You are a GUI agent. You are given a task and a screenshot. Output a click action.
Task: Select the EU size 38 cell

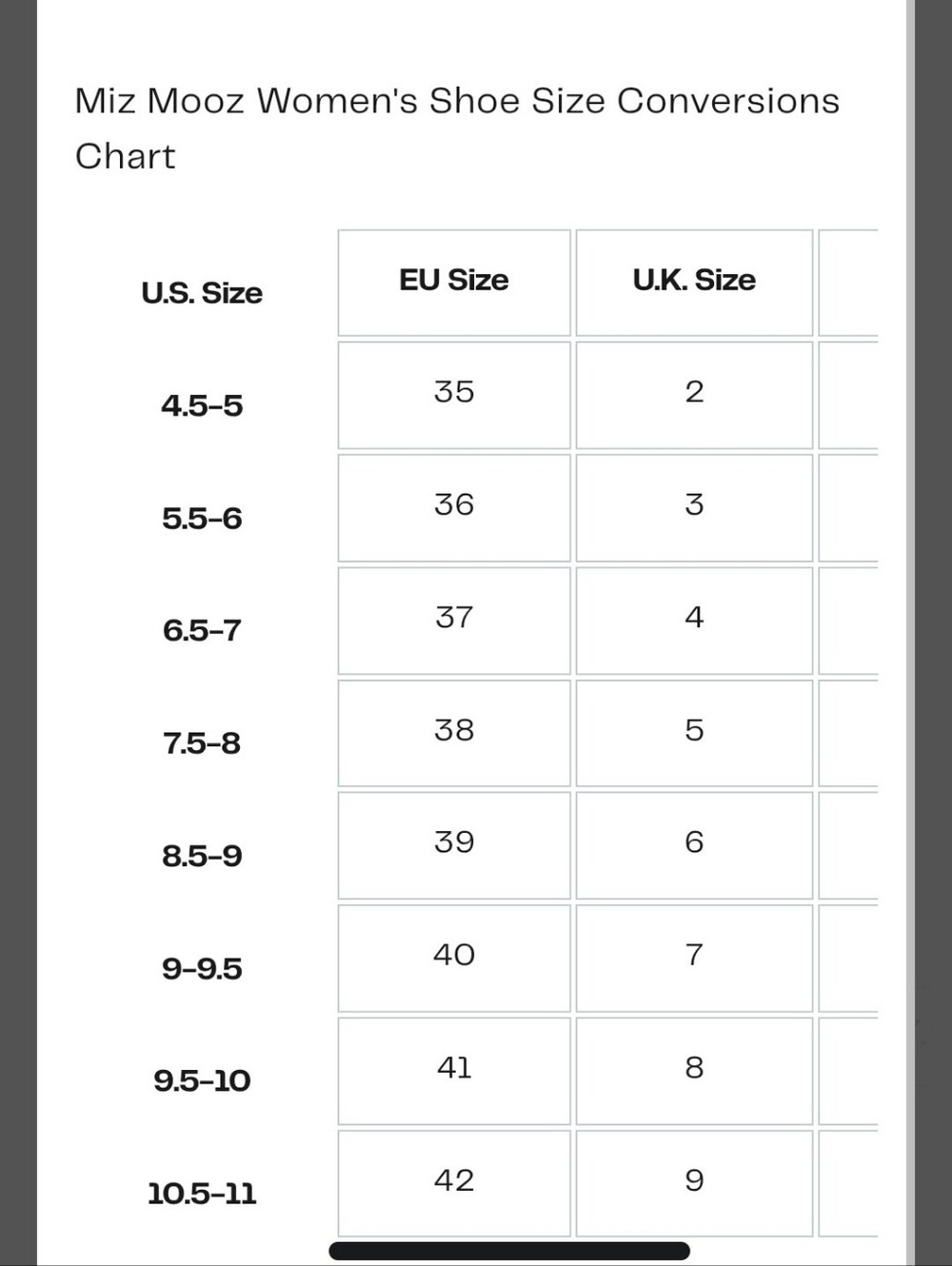pos(454,733)
